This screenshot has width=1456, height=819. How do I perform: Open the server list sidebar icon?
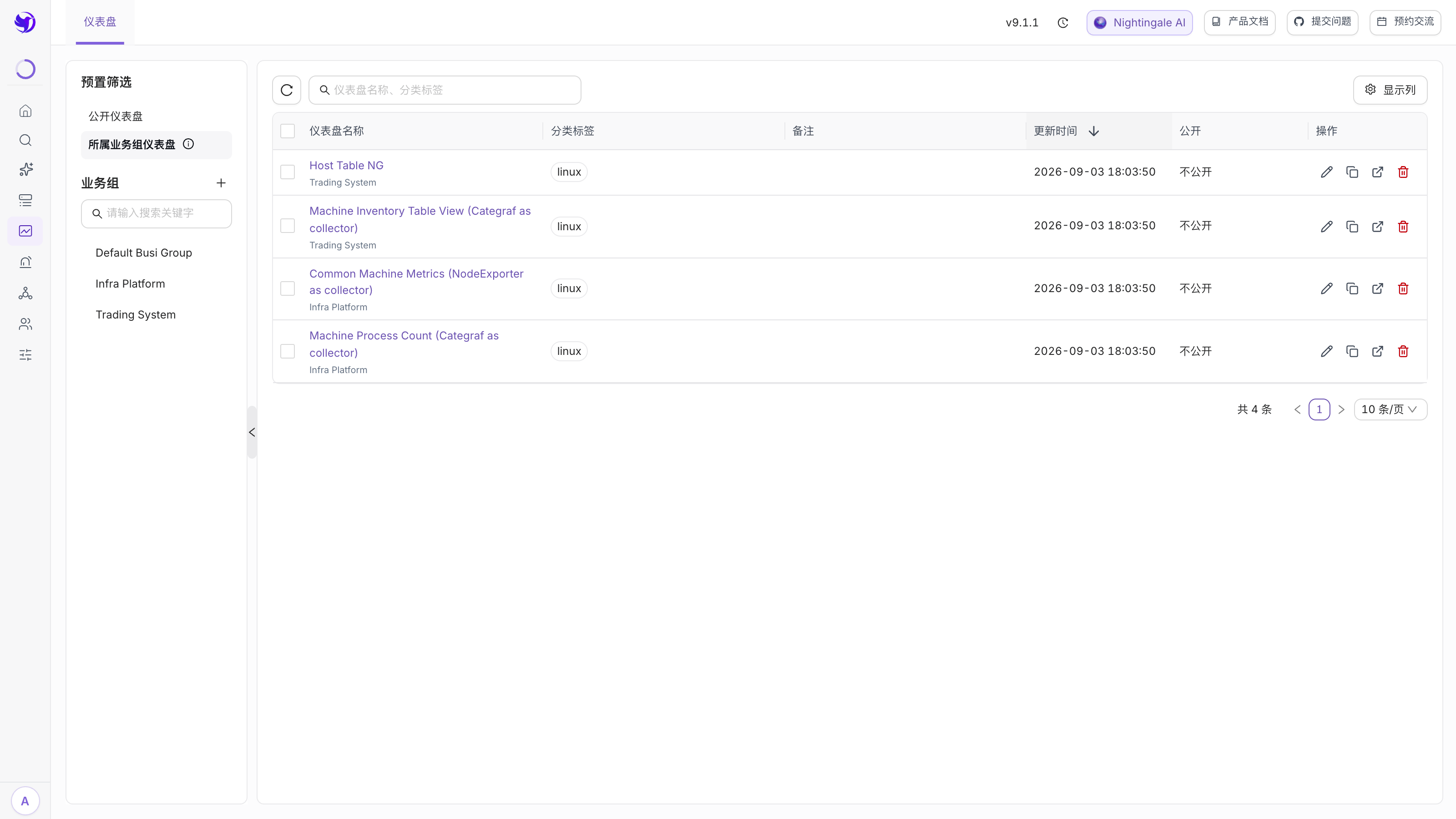click(x=25, y=200)
